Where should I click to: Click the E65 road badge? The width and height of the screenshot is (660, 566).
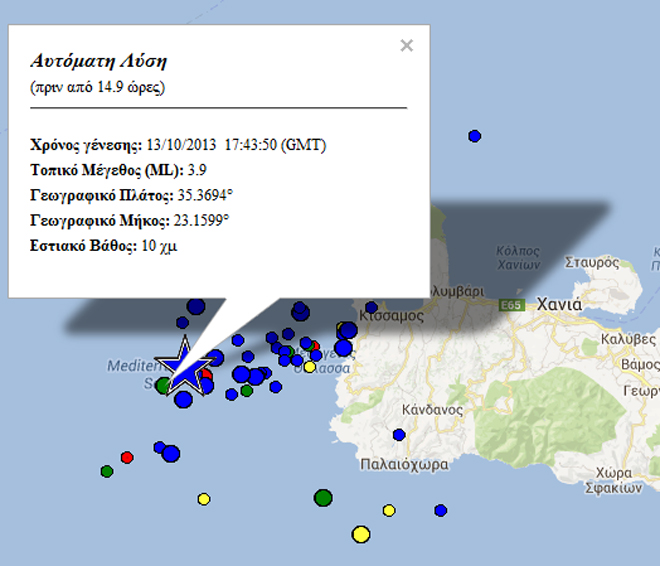512,305
